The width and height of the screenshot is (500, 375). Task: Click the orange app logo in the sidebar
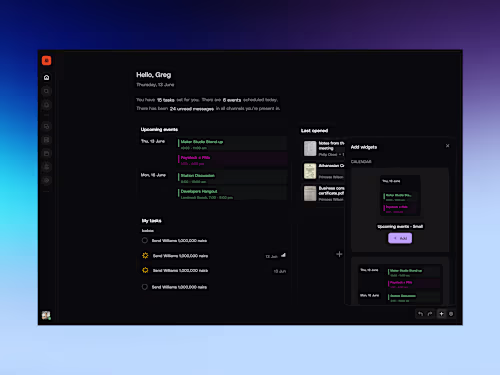tap(46, 60)
